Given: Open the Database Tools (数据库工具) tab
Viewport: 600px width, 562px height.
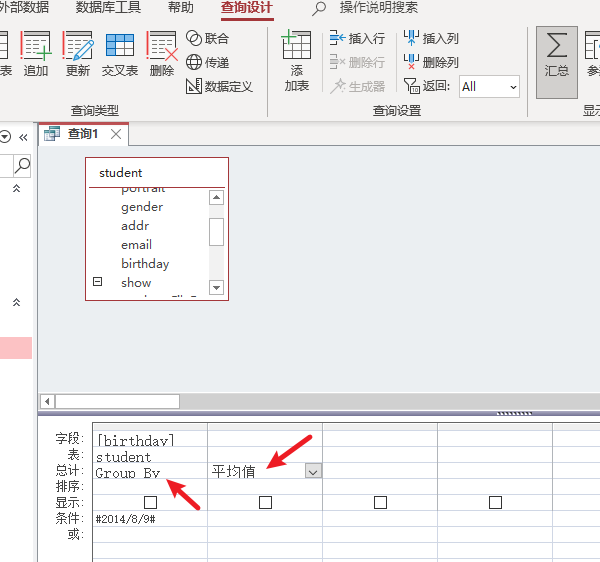Looking at the screenshot, I should tap(108, 8).
